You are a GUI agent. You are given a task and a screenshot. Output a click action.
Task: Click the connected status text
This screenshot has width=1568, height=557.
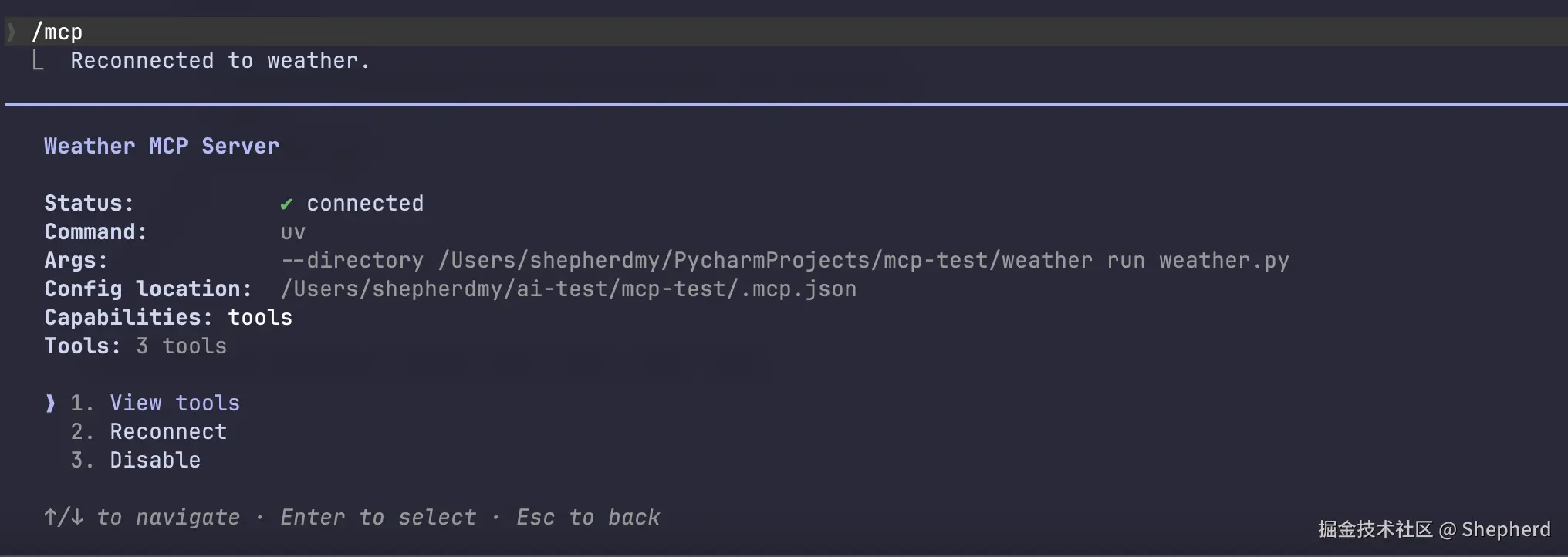(x=365, y=204)
